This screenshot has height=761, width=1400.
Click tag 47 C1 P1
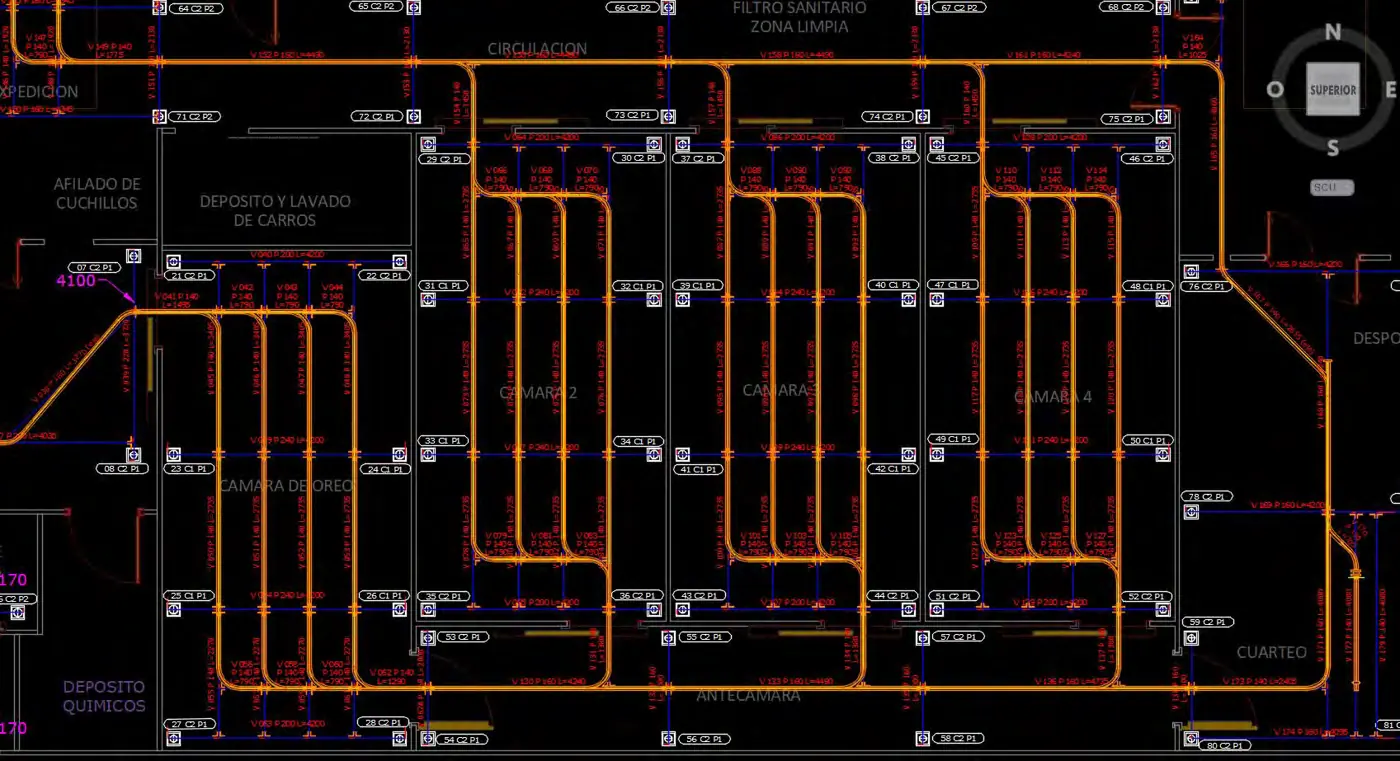[952, 286]
